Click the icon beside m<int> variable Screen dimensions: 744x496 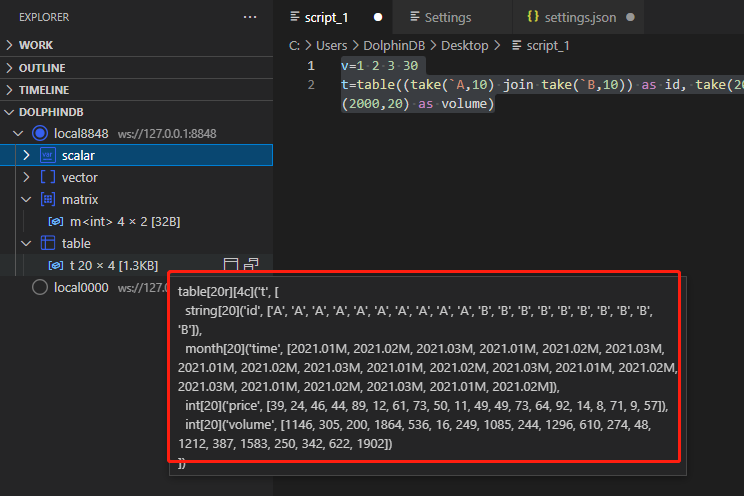pos(56,222)
